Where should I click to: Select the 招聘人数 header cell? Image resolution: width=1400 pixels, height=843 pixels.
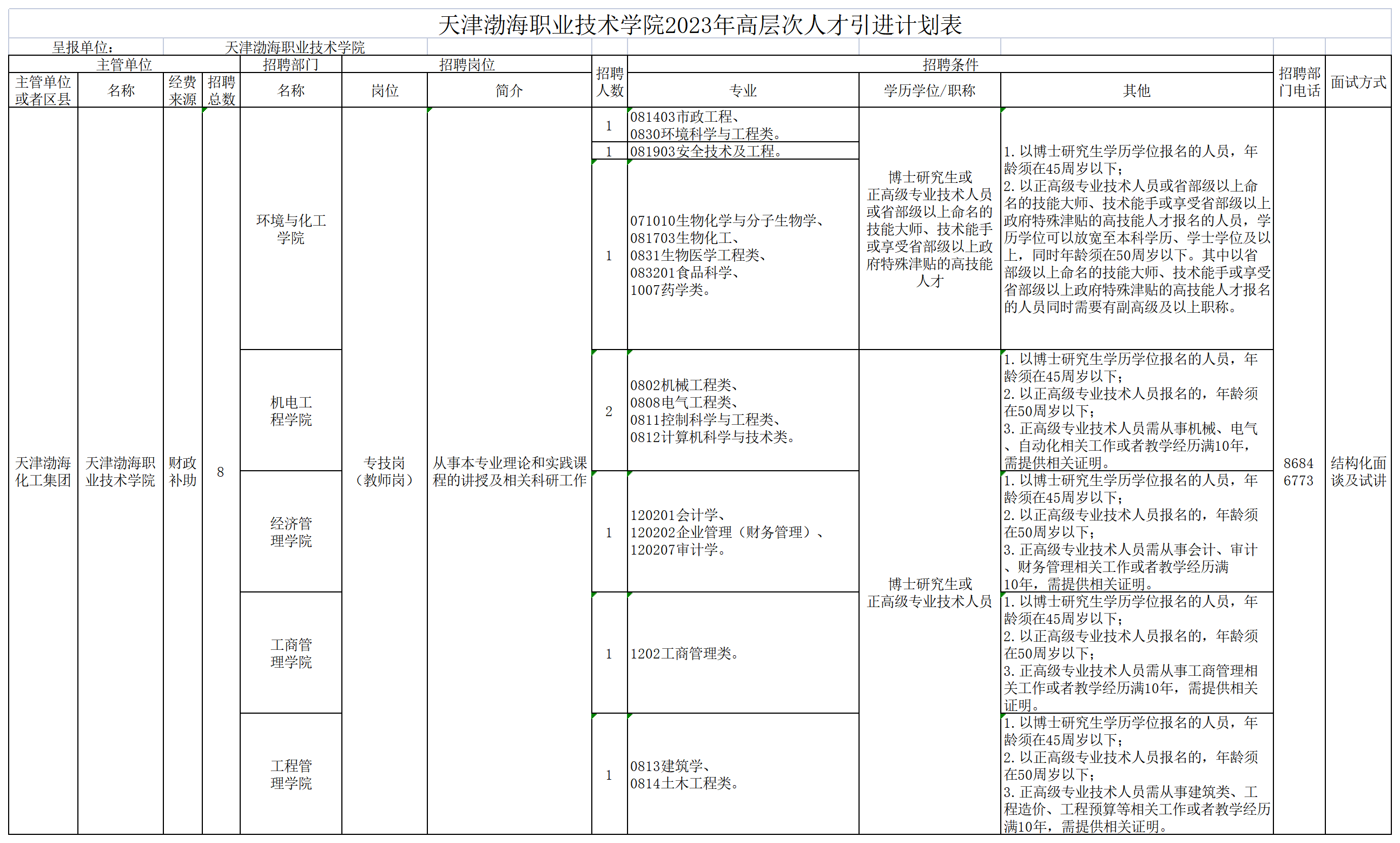pos(610,81)
